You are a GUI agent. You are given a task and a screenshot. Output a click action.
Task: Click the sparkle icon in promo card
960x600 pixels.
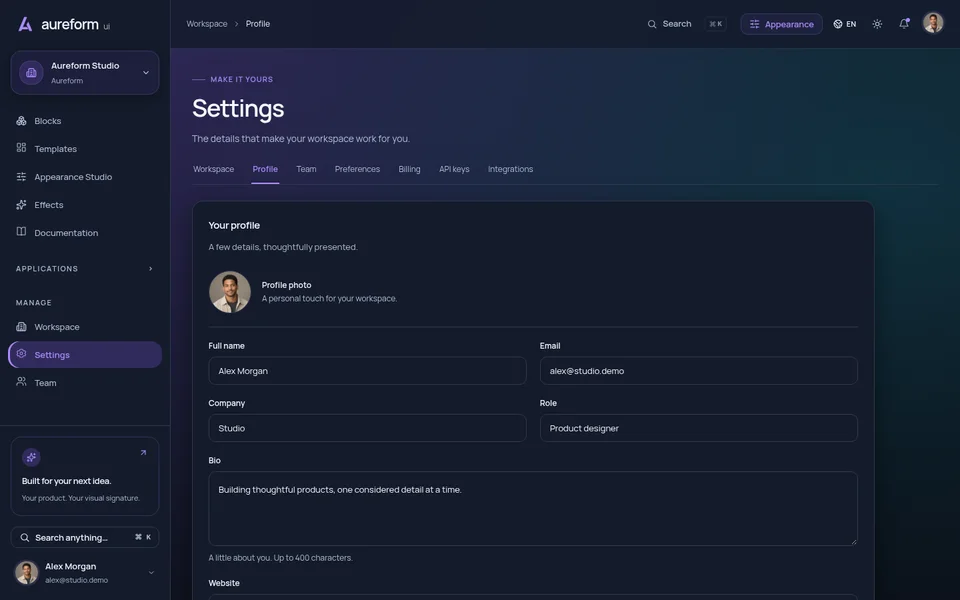[x=31, y=457]
